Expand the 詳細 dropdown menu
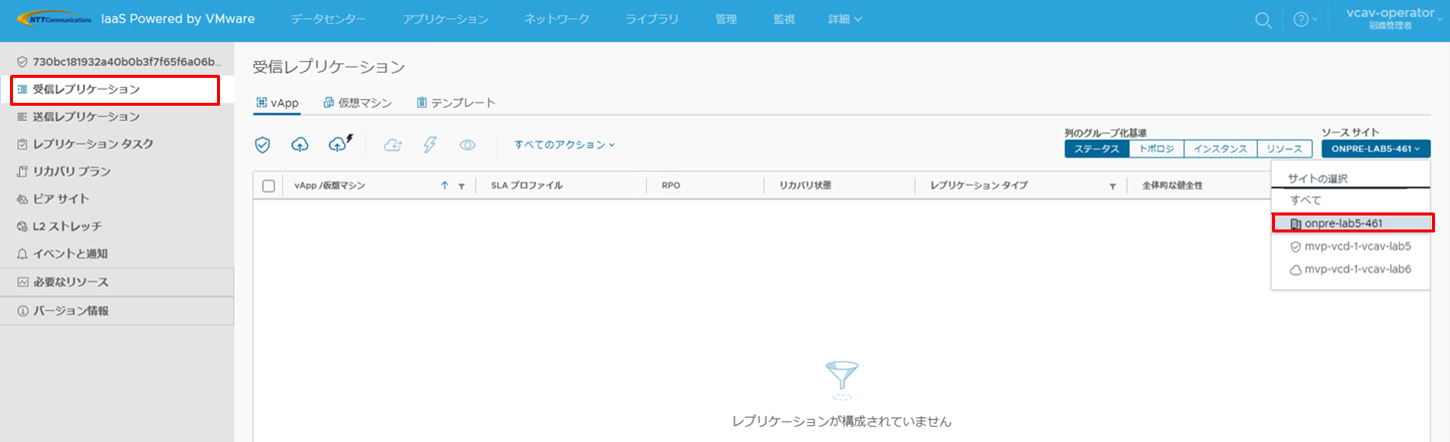Viewport: 1450px width, 442px height. (845, 20)
